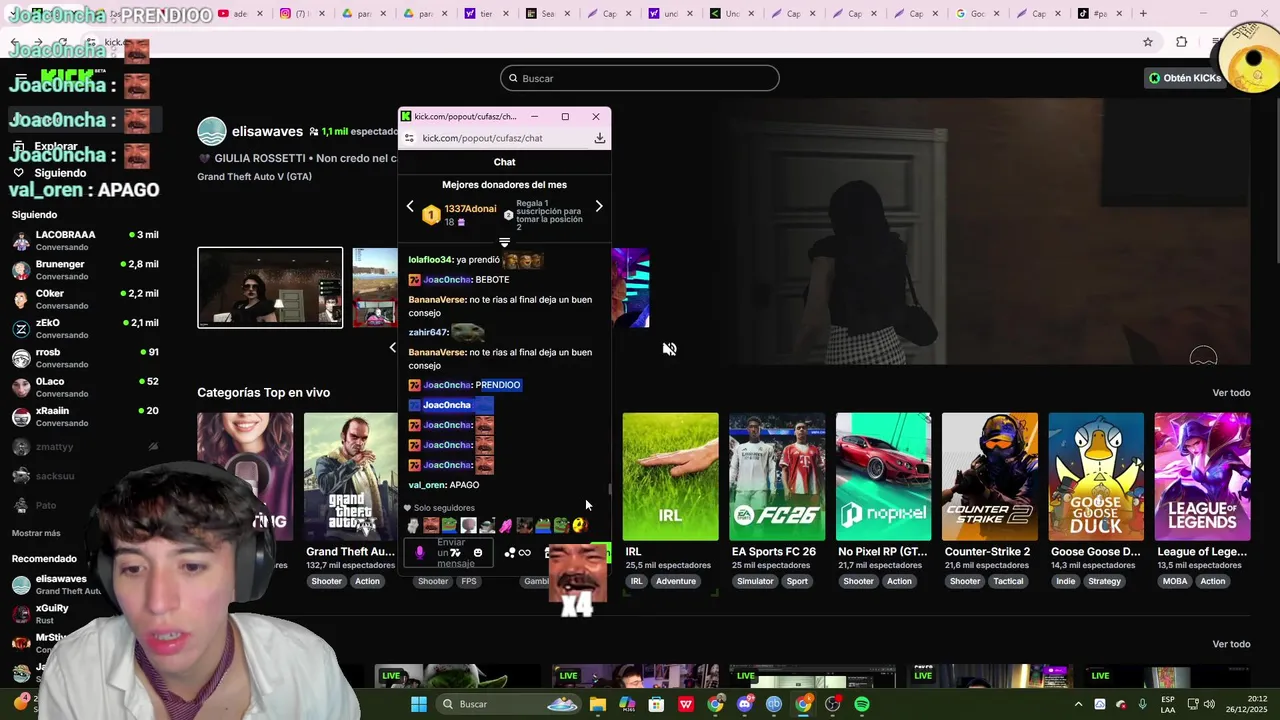Open the Grand Theft Auto category card
The height and width of the screenshot is (720, 1280).
[351, 477]
